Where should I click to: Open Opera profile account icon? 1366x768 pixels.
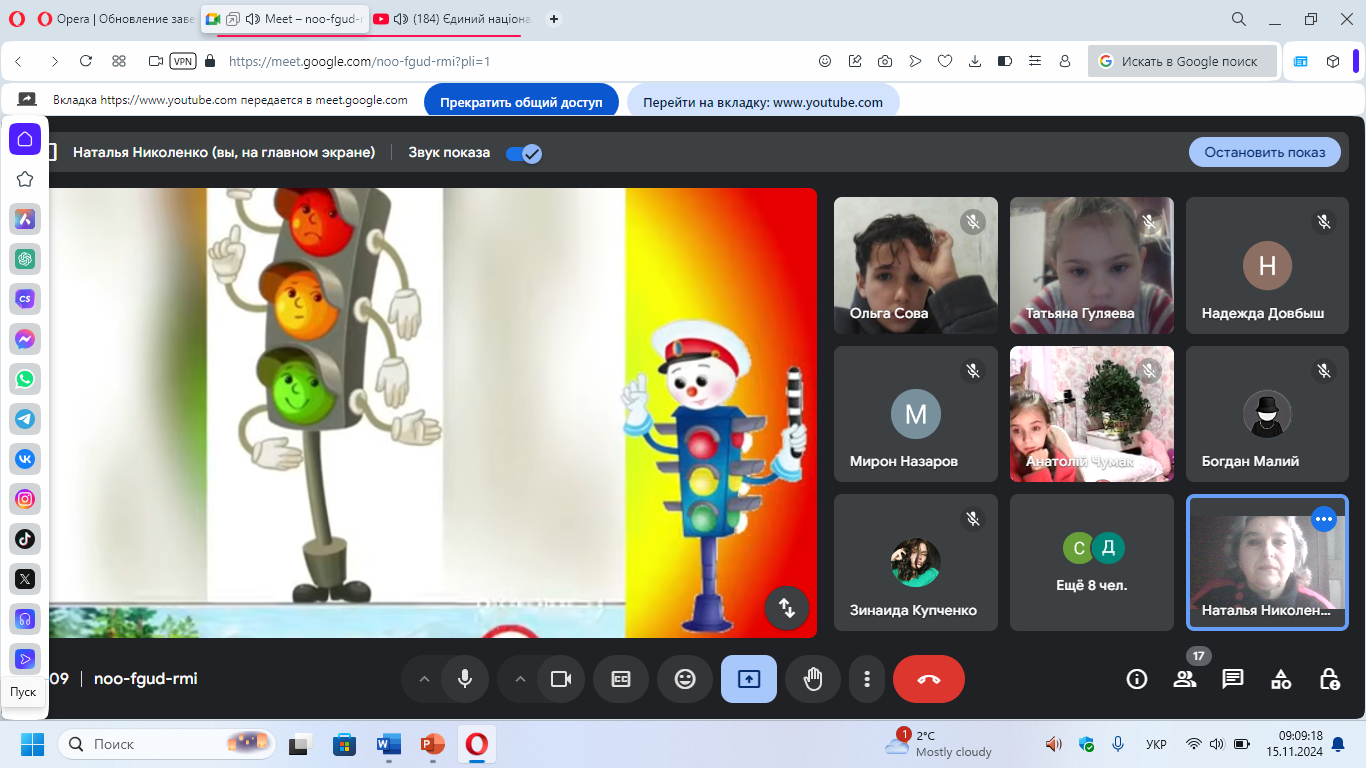[x=1065, y=61]
